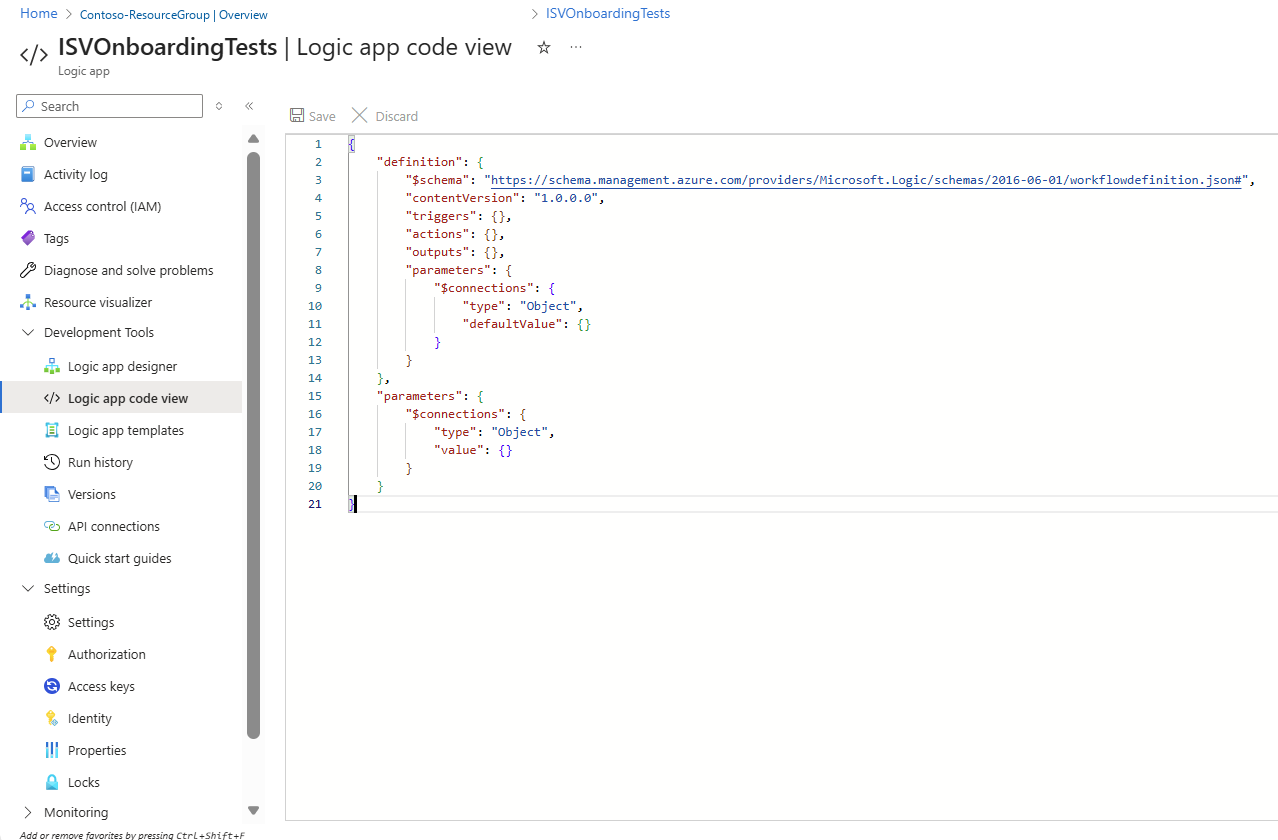Image resolution: width=1278 pixels, height=840 pixels.
Task: Click the Discard button label
Action: click(x=397, y=116)
